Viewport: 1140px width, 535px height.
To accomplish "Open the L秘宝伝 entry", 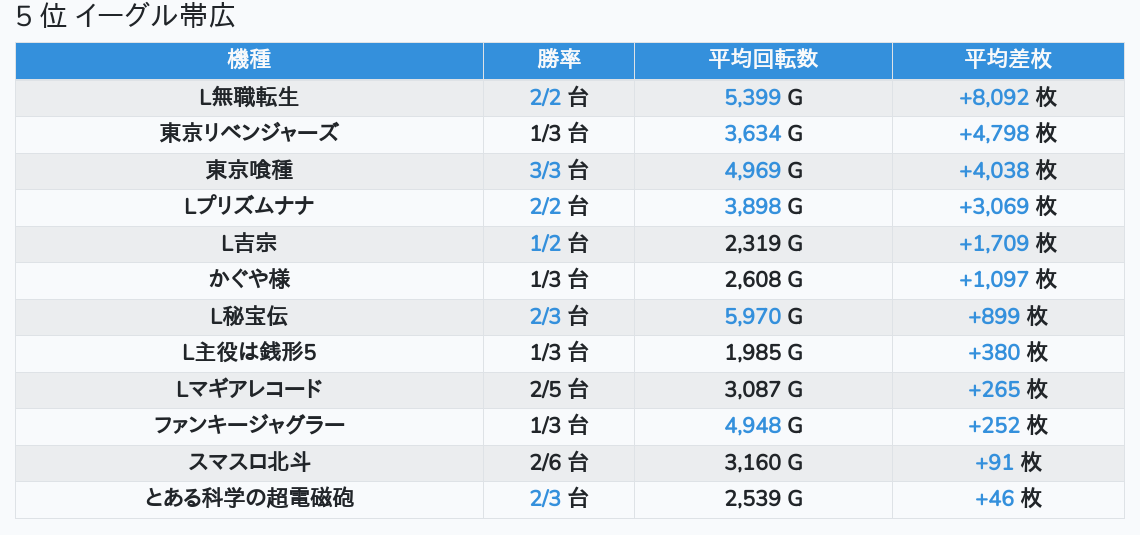I will [x=249, y=316].
